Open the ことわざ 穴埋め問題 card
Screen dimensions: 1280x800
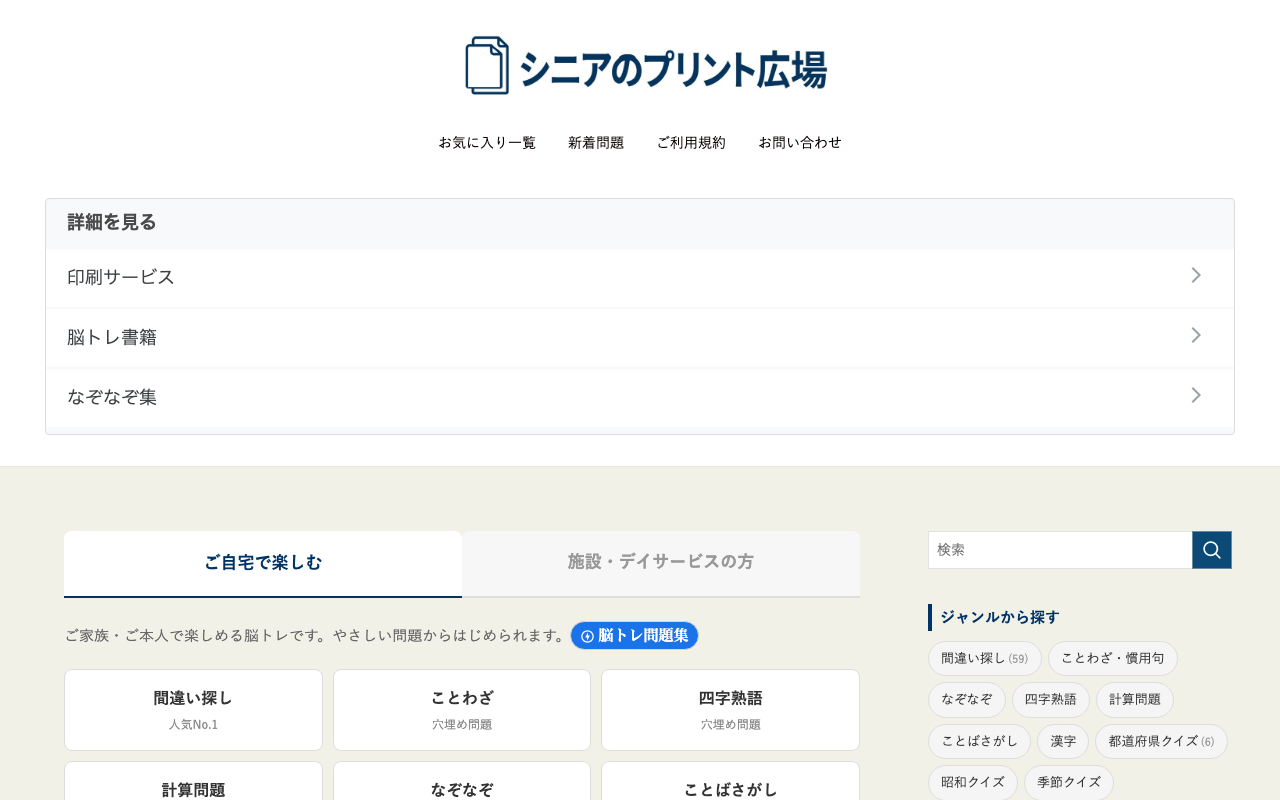pyautogui.click(x=461, y=709)
